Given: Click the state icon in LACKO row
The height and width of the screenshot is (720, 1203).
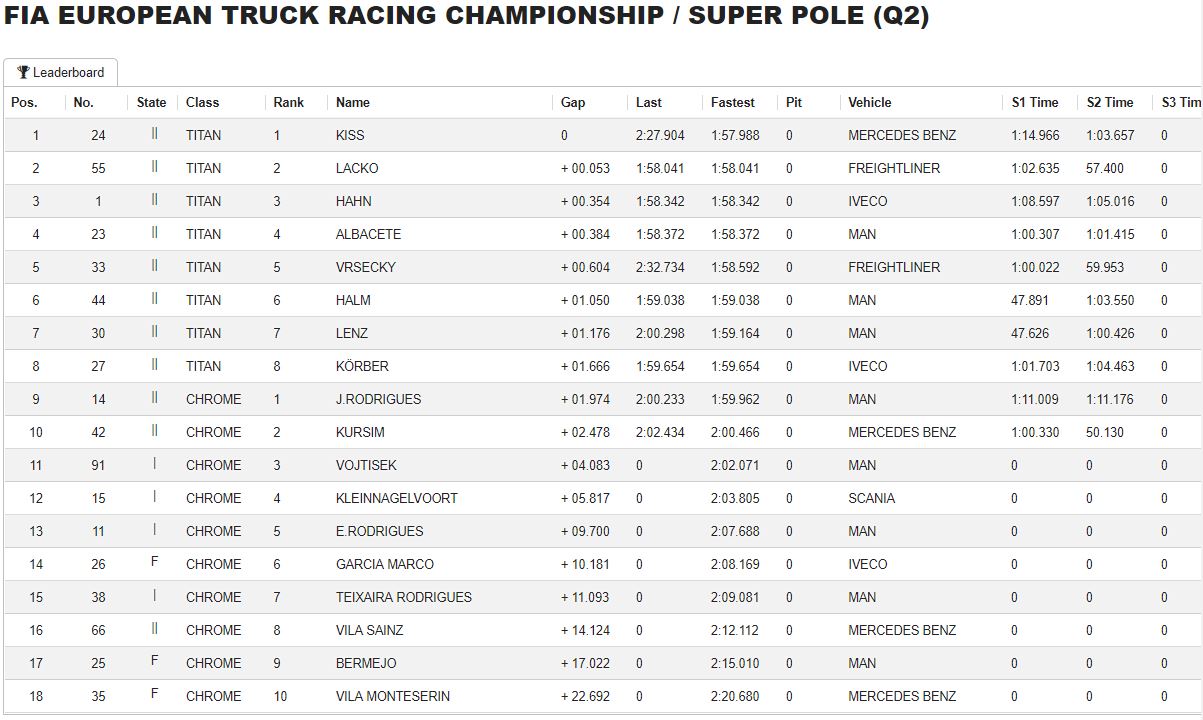Looking at the screenshot, I should (154, 167).
